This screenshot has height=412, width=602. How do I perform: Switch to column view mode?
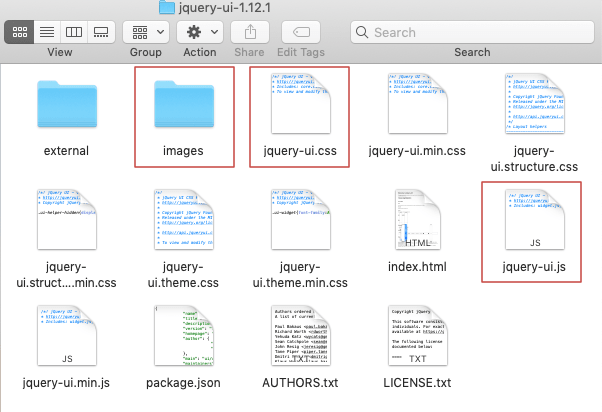[x=73, y=32]
